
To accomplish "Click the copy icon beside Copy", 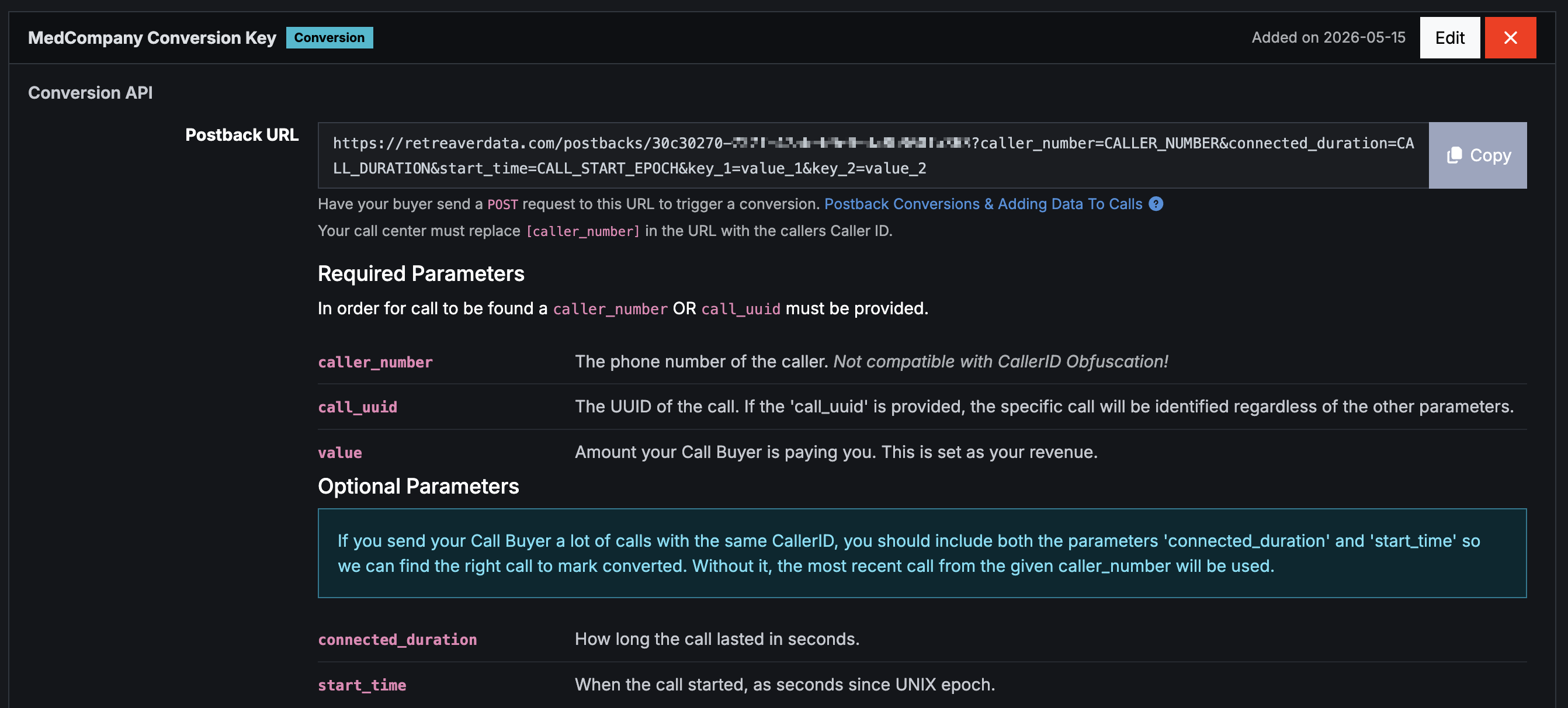I will [1454, 155].
